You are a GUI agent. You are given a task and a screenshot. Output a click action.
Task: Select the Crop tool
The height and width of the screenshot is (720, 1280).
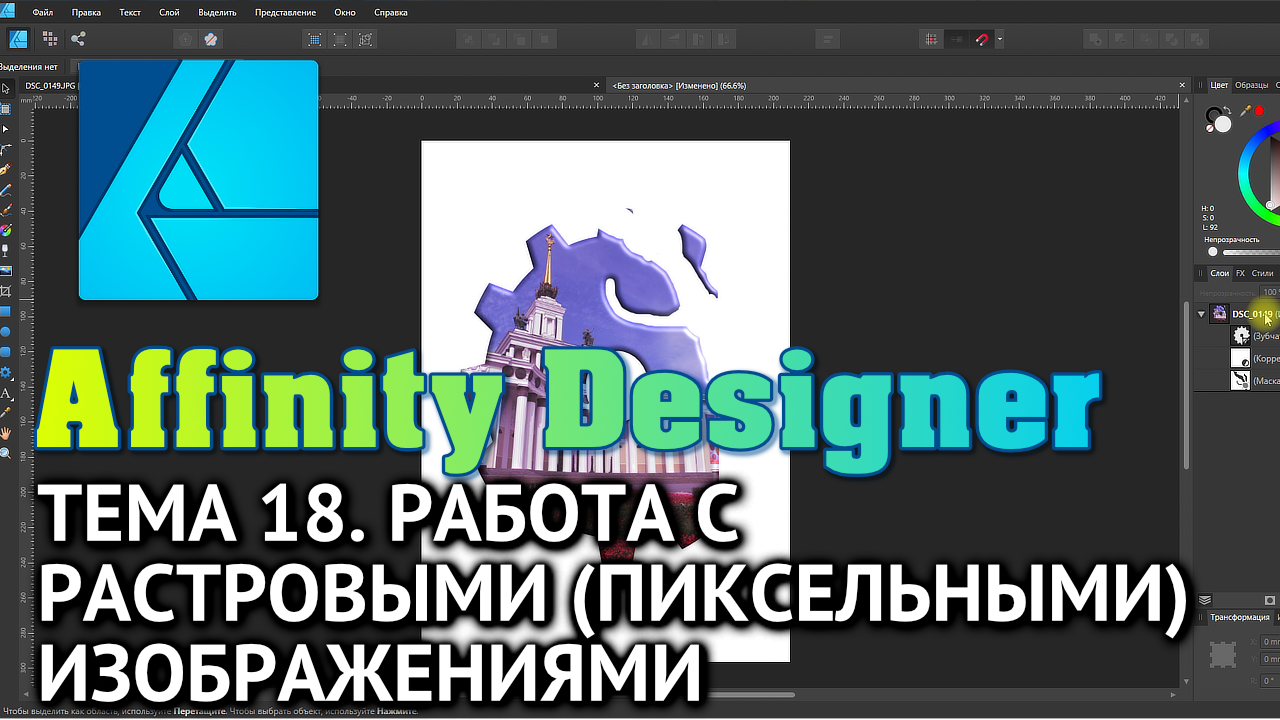[6, 291]
